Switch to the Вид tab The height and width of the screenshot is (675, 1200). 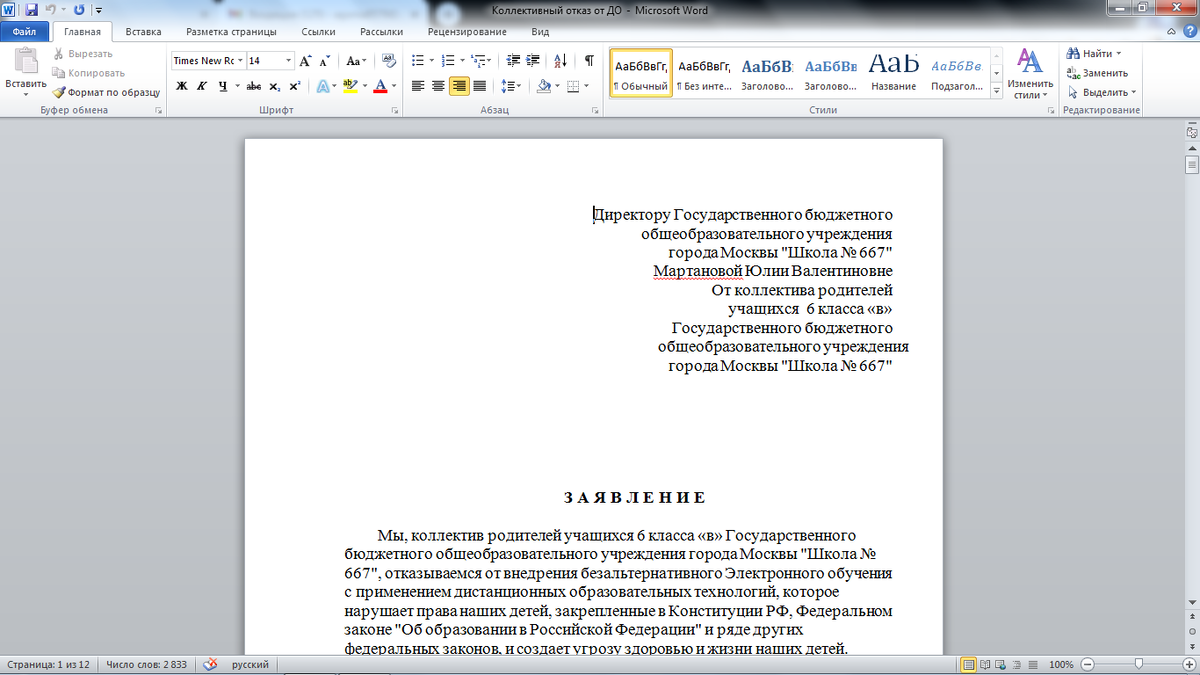541,32
